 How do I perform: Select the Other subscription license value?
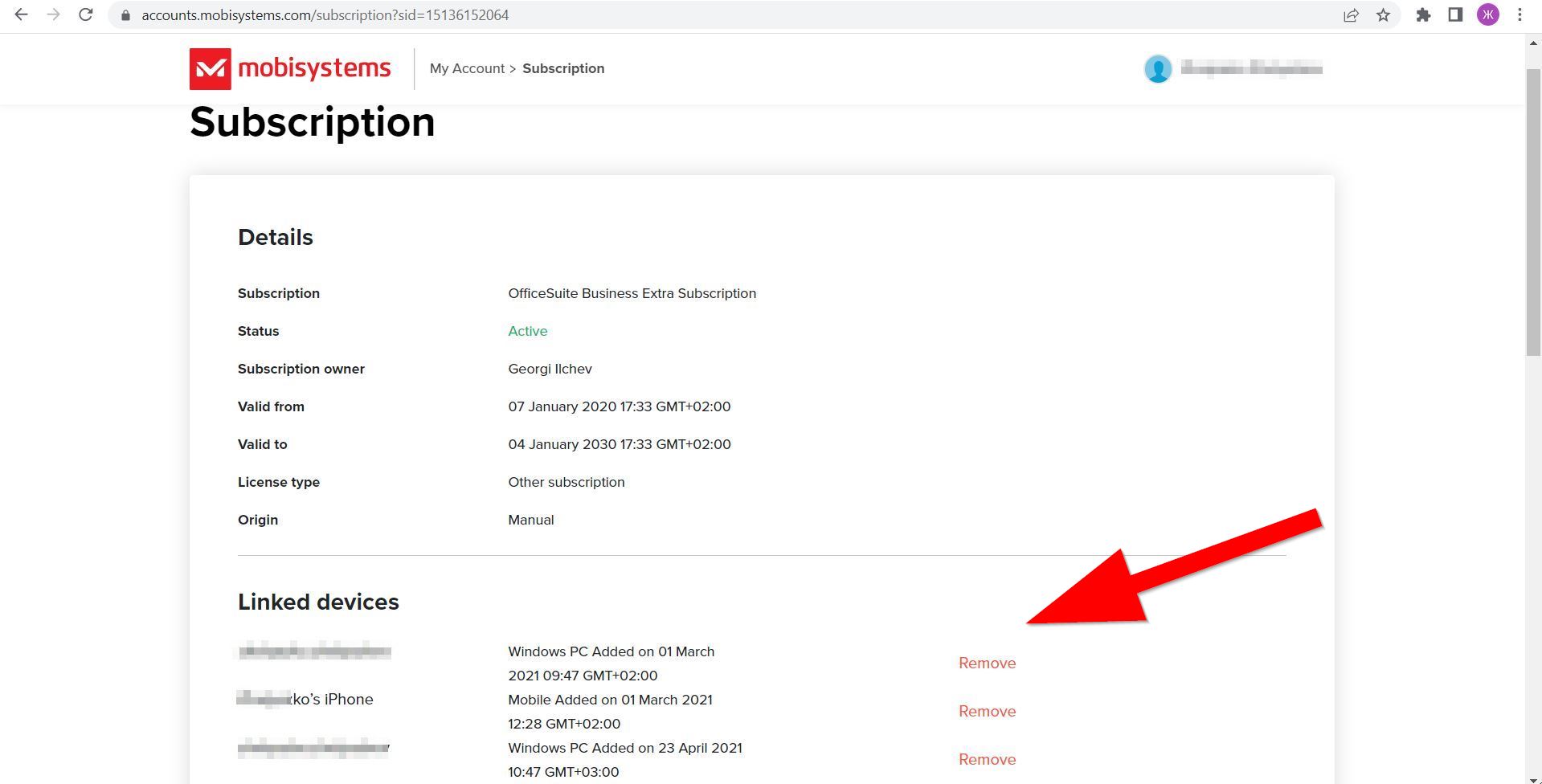[x=566, y=482]
